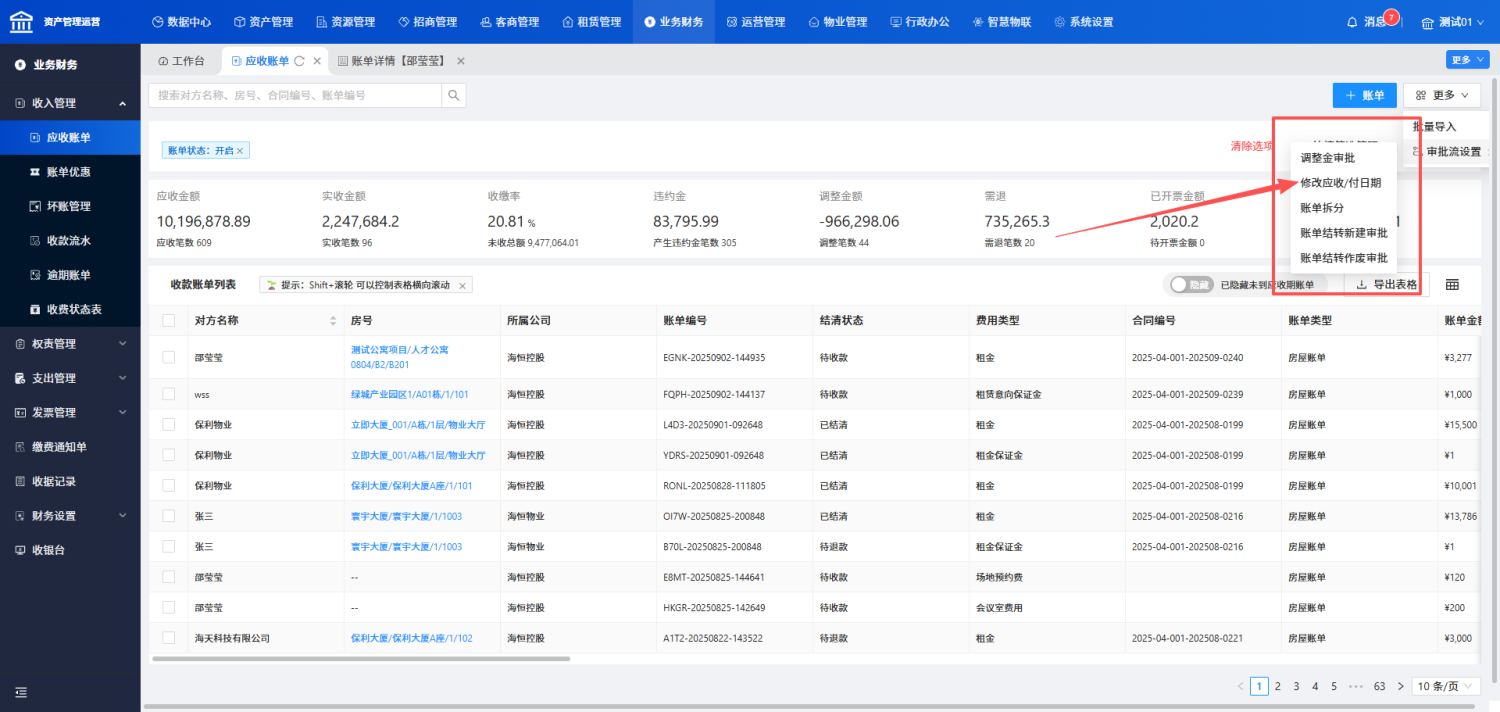Expand the 权责管理 sidebar group

coord(70,344)
